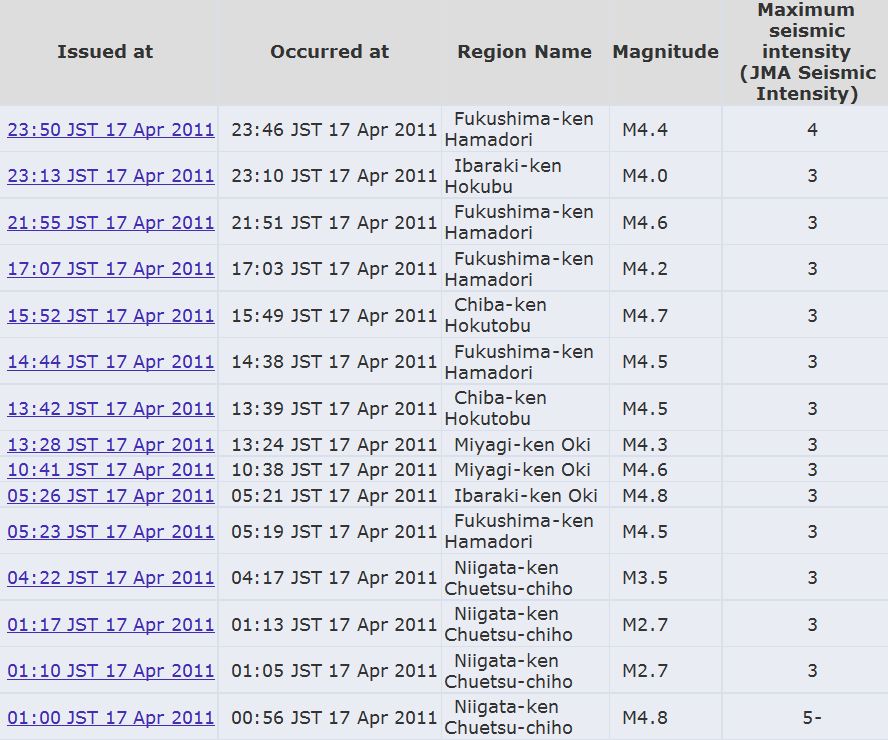Select the occurred time 23:10 JST 17 Apr 2011
The width and height of the screenshot is (888, 740).
pyautogui.click(x=334, y=176)
